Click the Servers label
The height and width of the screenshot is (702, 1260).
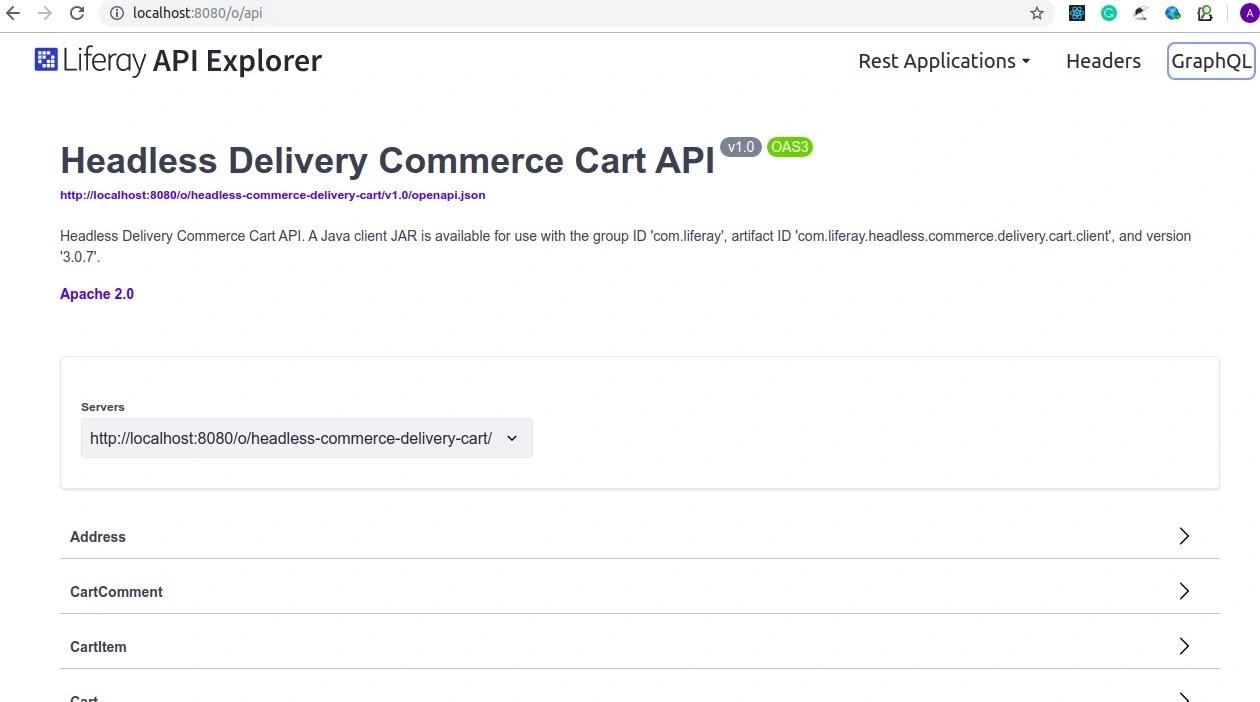pos(103,407)
